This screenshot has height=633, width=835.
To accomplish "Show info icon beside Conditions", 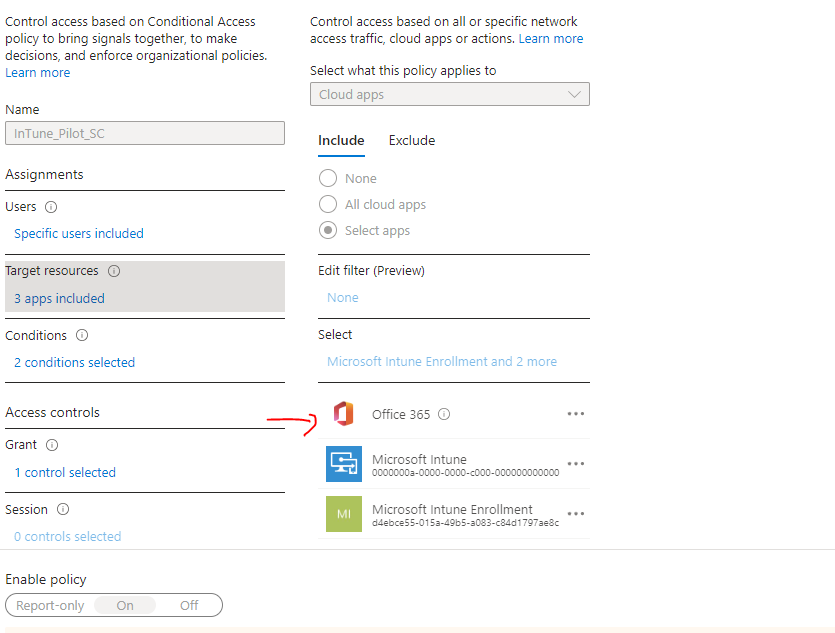I will [82, 335].
